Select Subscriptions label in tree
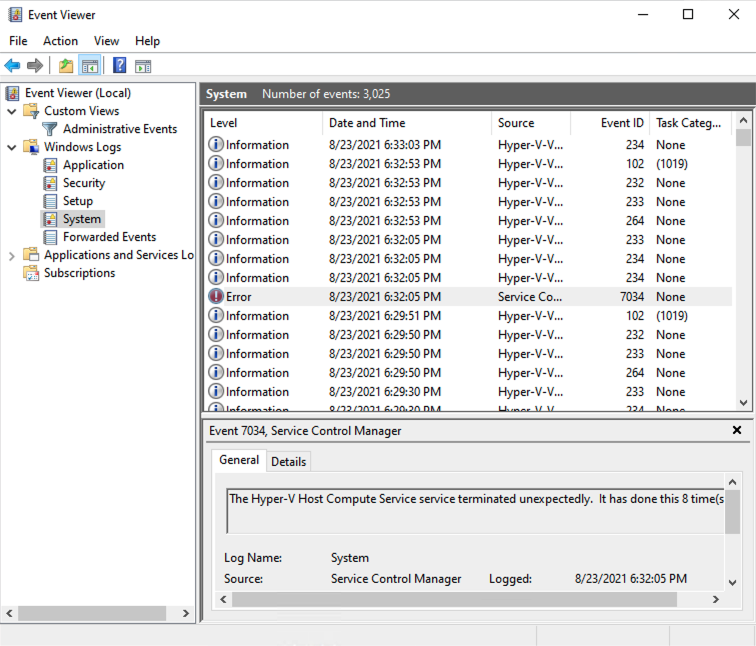This screenshot has height=646, width=756. click(80, 273)
